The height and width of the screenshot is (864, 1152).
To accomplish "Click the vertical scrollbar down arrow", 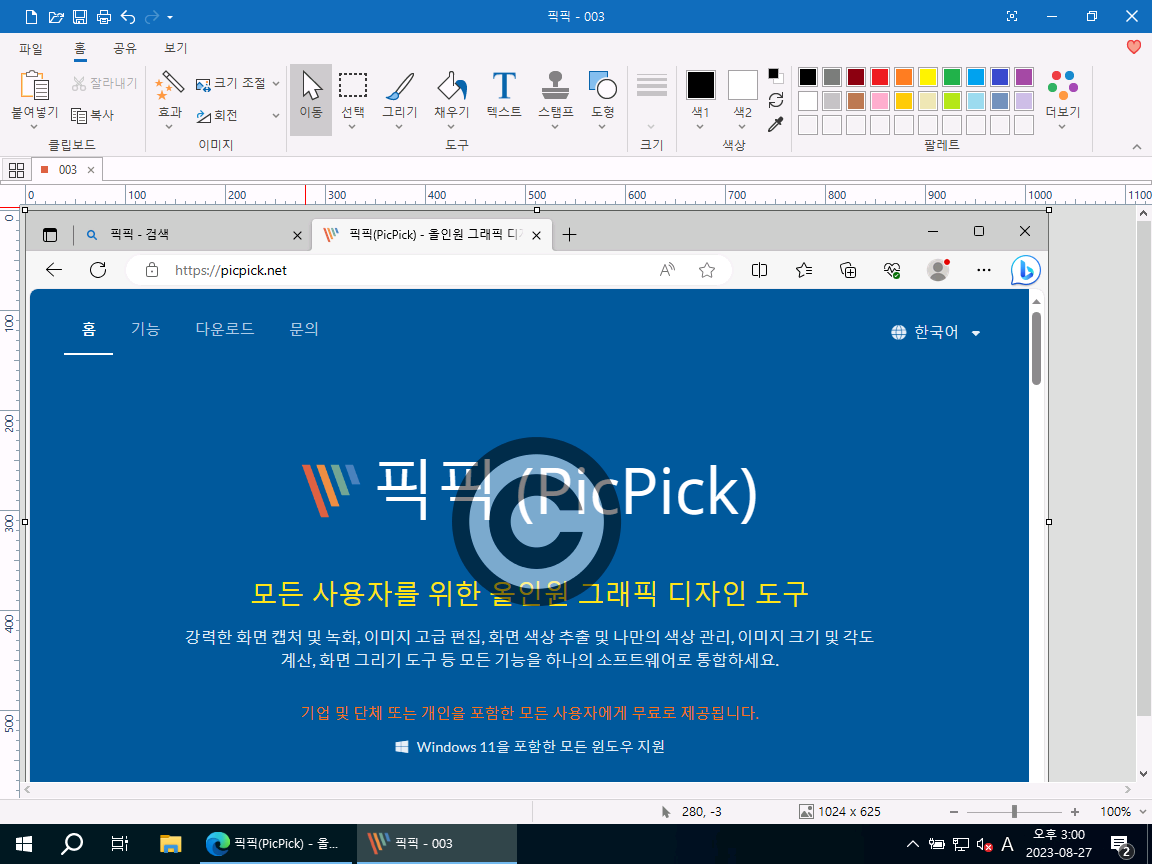I will (1142, 774).
